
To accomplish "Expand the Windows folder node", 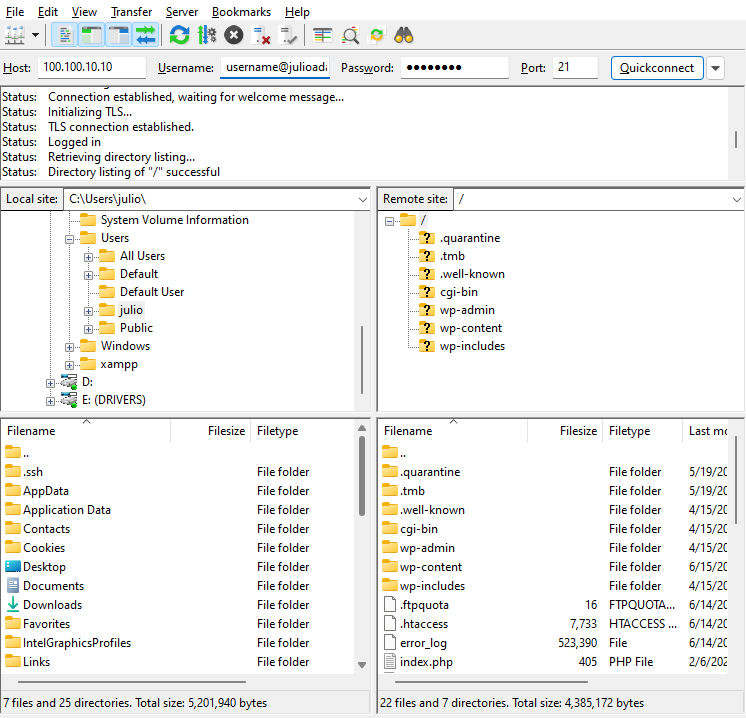I will (x=69, y=347).
